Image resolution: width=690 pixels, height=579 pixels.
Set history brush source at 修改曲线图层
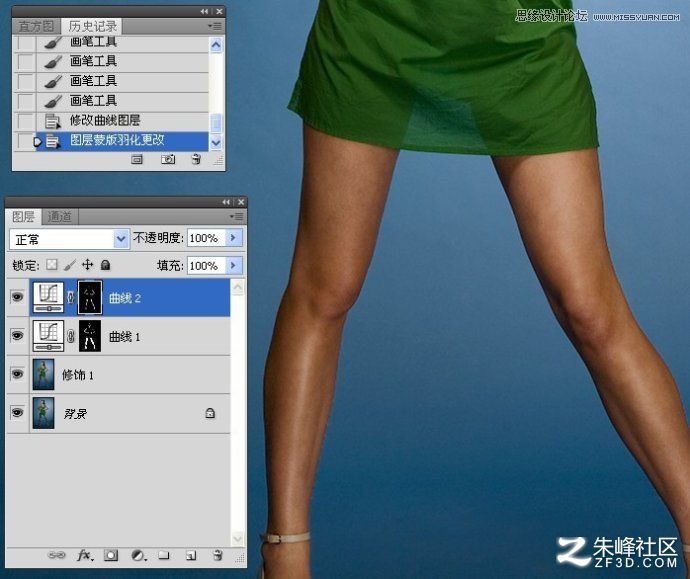point(25,121)
